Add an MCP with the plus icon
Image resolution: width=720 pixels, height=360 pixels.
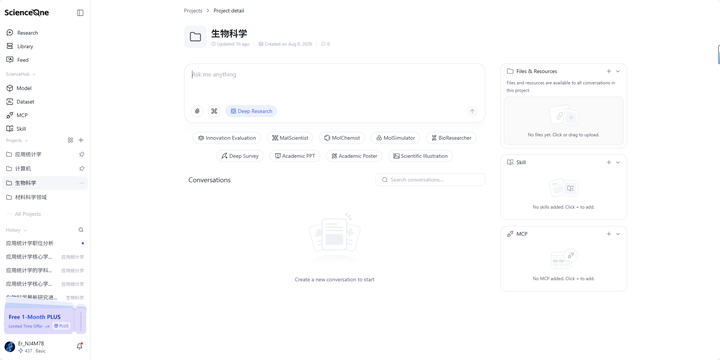tap(609, 234)
